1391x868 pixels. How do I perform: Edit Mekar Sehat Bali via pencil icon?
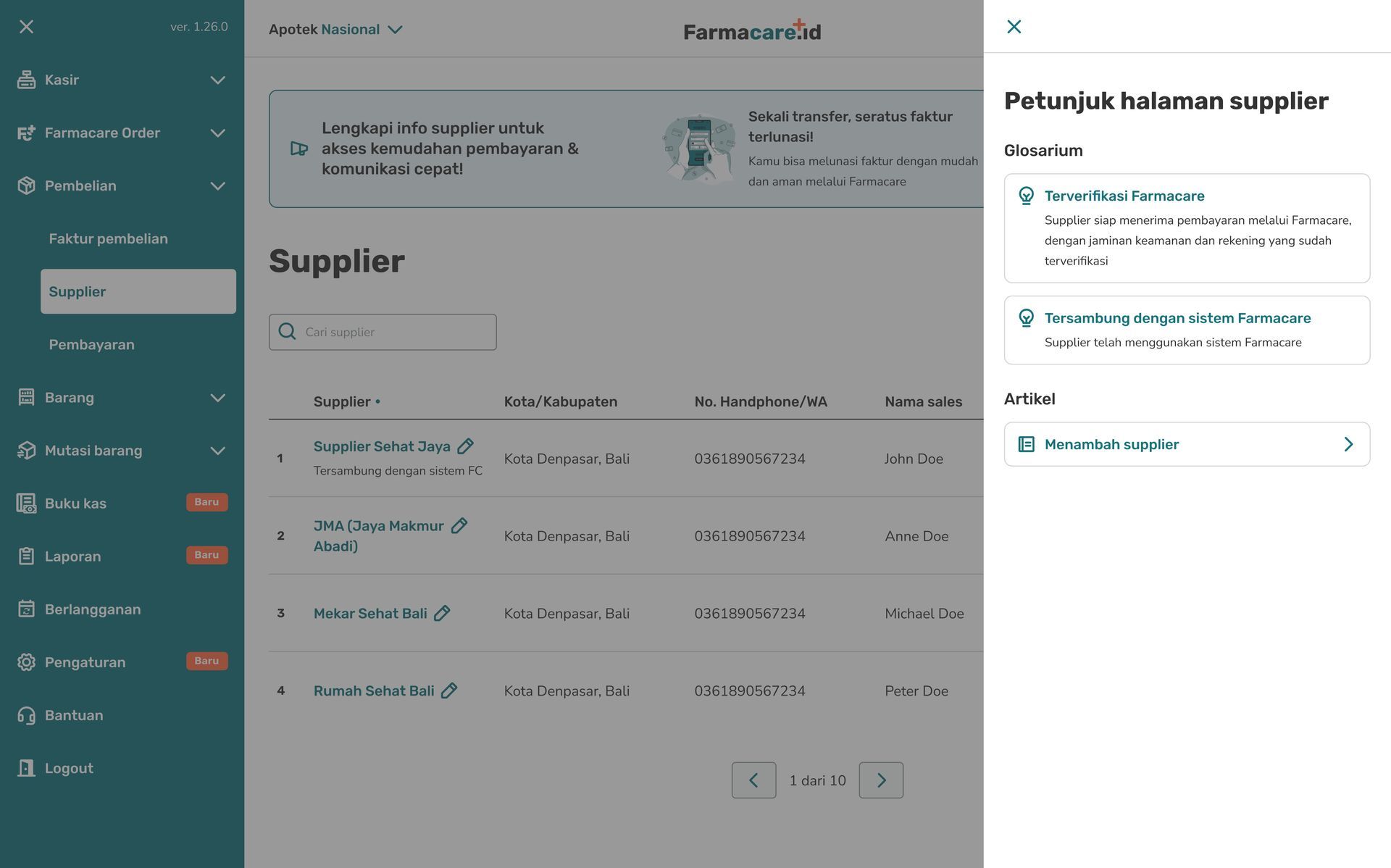click(442, 614)
